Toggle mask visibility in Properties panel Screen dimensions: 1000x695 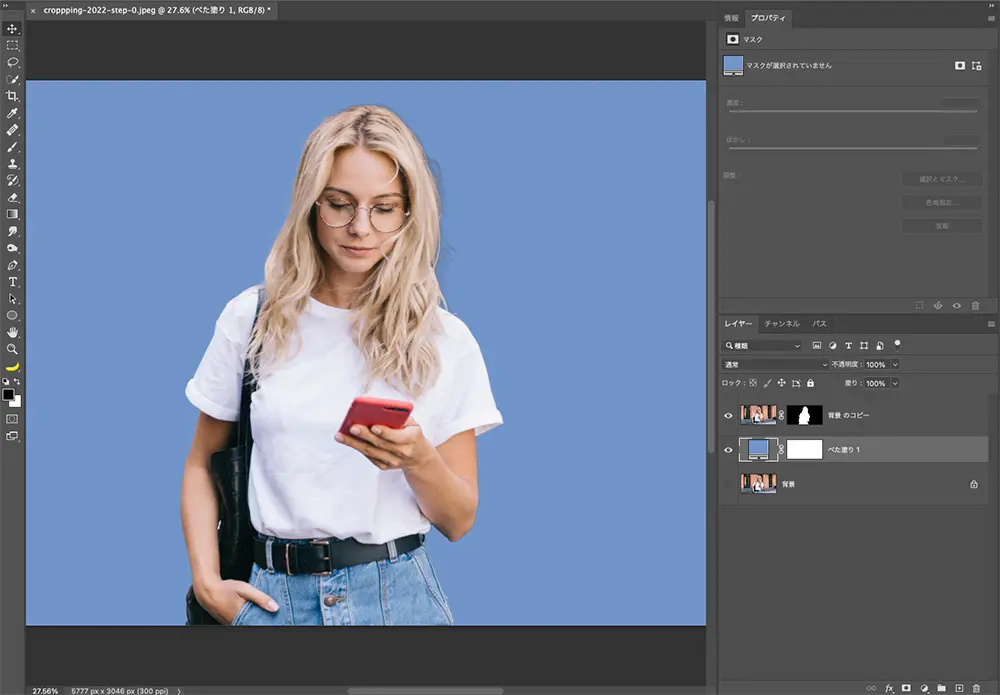[x=957, y=306]
